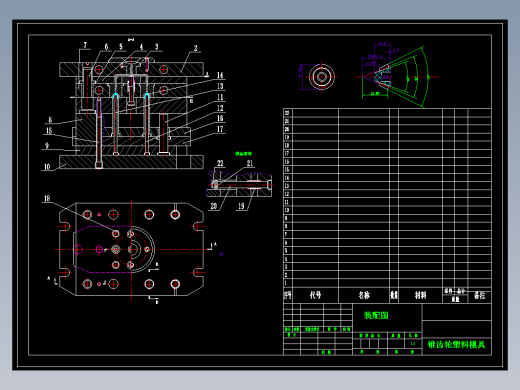Click the green caption above the detail view

coord(243,154)
